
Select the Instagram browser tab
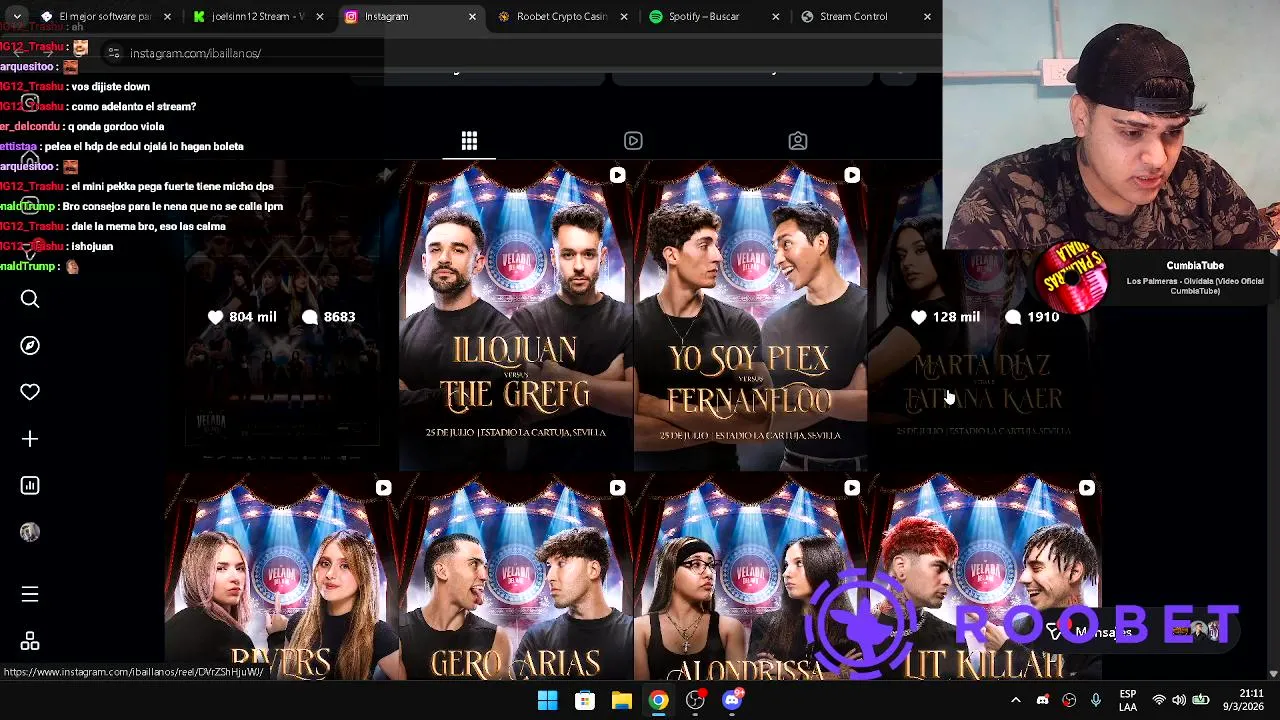410,16
